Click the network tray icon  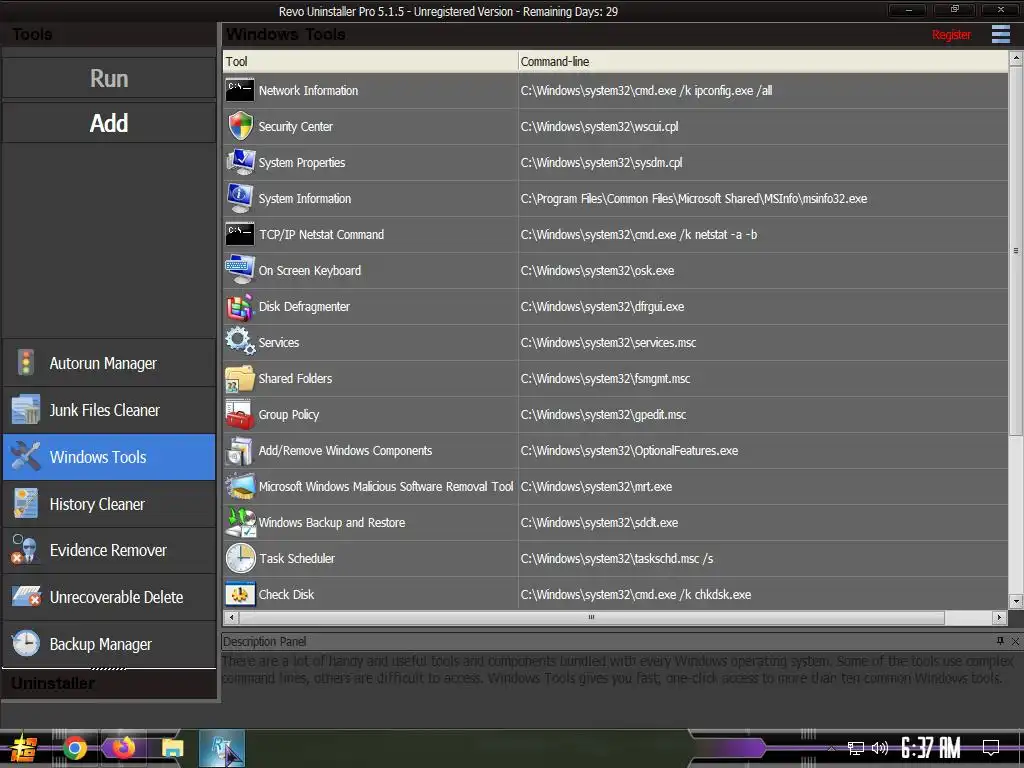click(x=856, y=748)
